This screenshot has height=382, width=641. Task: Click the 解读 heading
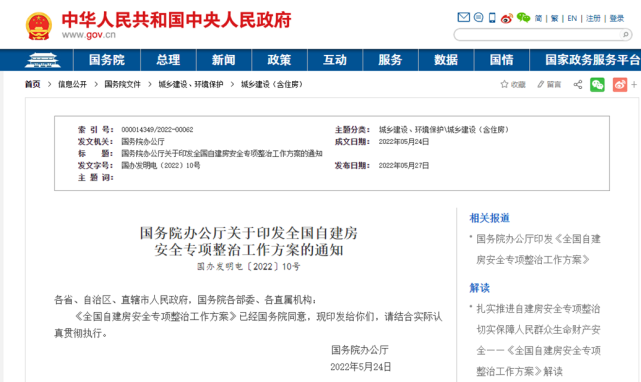[479, 288]
